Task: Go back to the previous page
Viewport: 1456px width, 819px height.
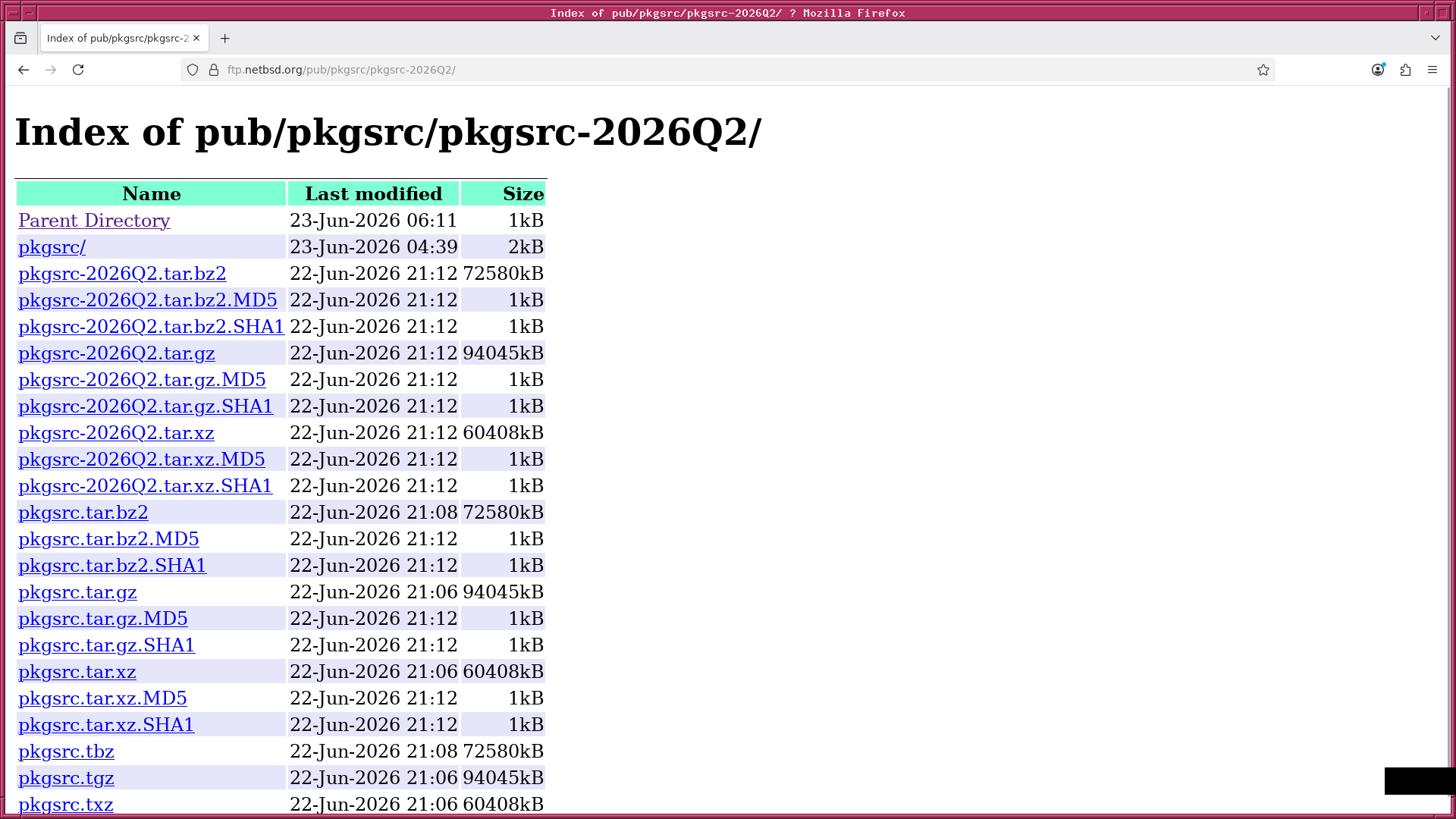Action: click(24, 70)
